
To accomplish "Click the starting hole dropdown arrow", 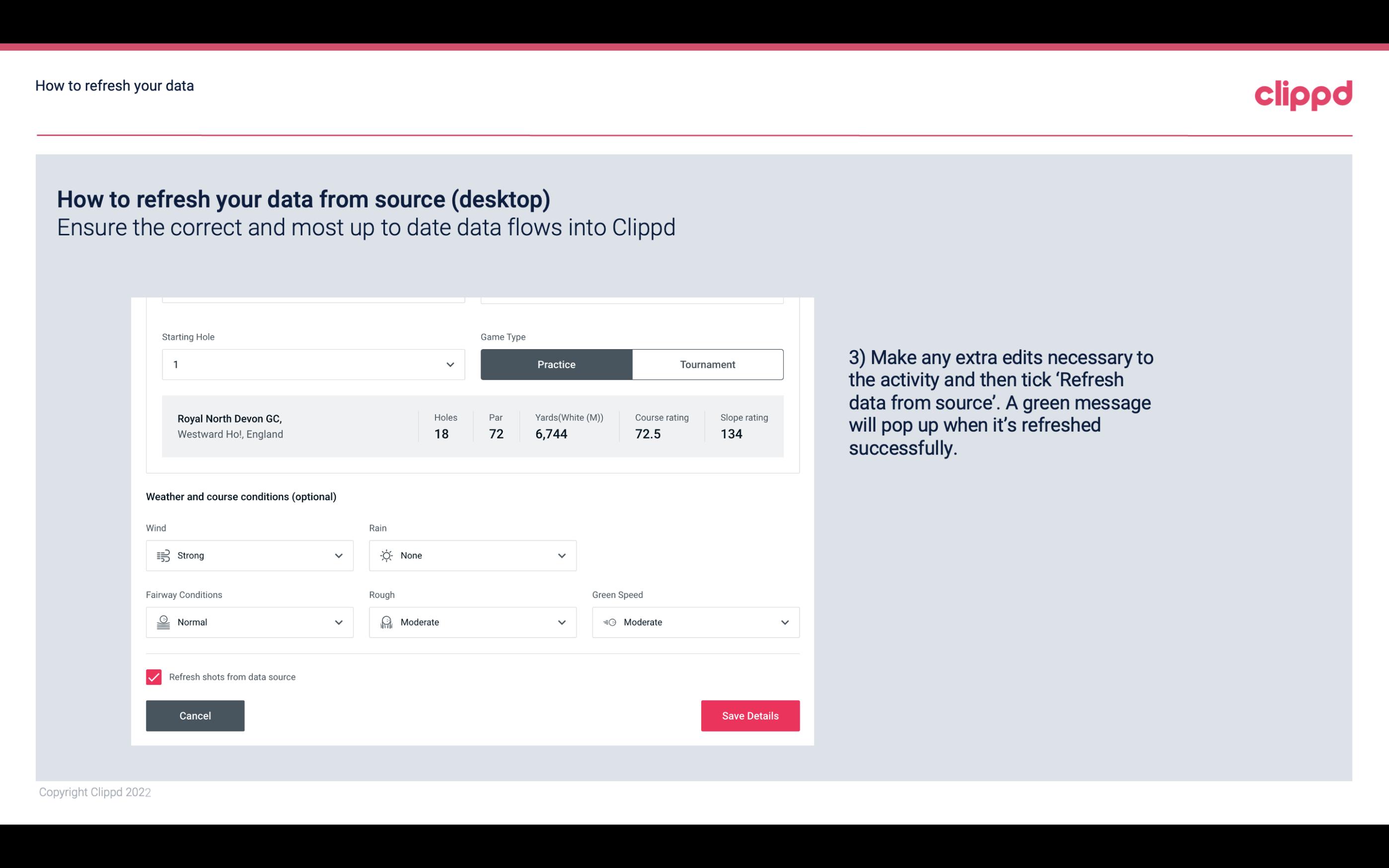I will pos(449,364).
